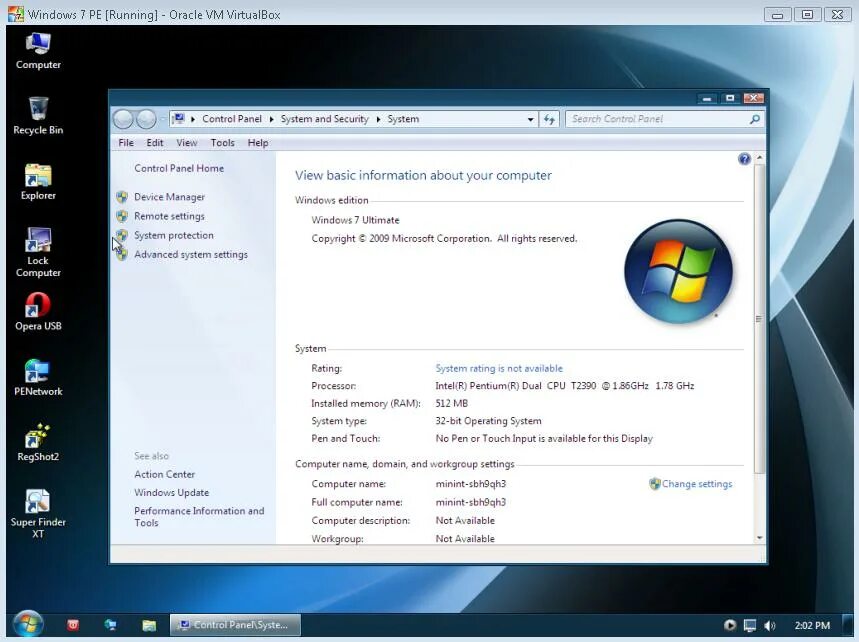Viewport: 859px width, 642px height.
Task: Expand the arrow after System and Security
Action: pos(378,119)
